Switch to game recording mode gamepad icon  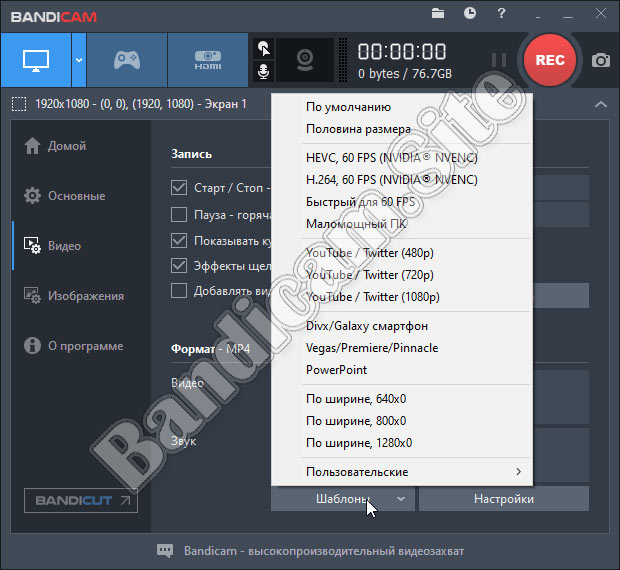(x=126, y=60)
